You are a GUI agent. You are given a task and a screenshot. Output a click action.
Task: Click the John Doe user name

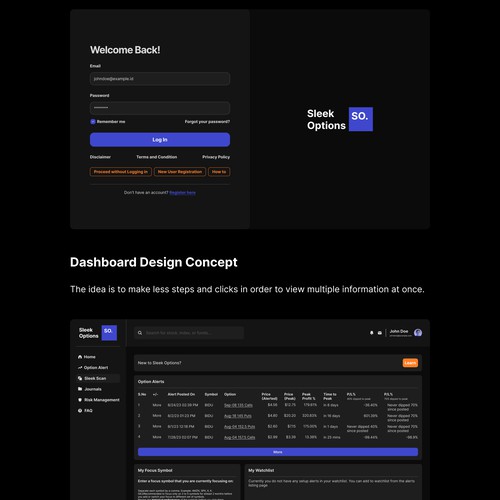(x=399, y=331)
